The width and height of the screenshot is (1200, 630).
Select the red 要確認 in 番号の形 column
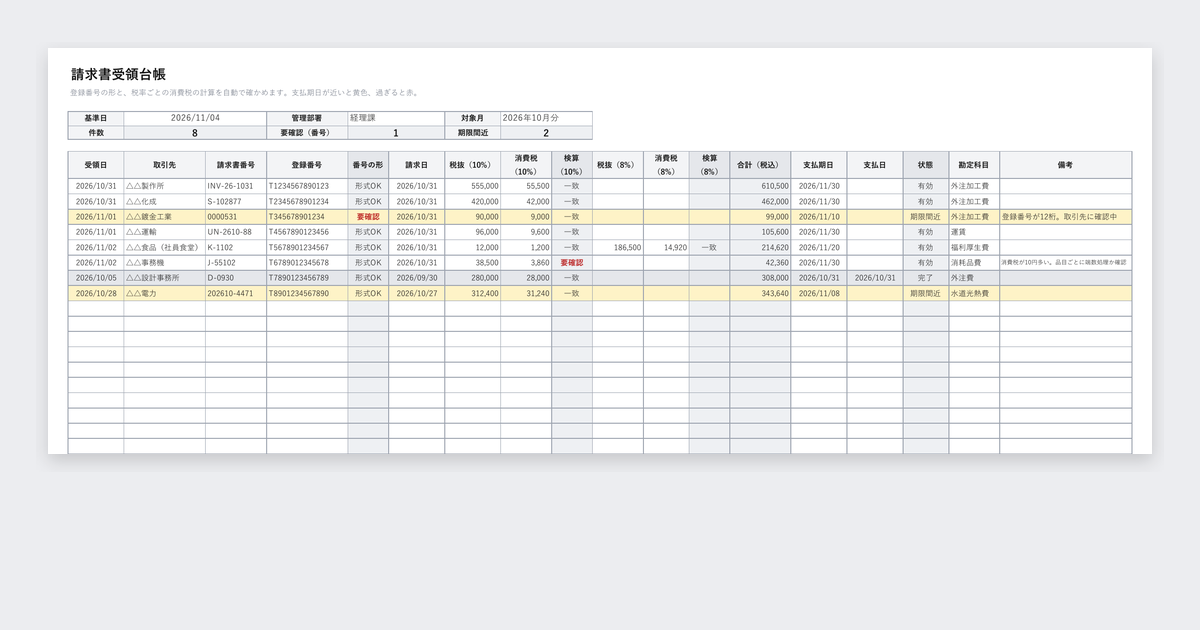tap(368, 216)
